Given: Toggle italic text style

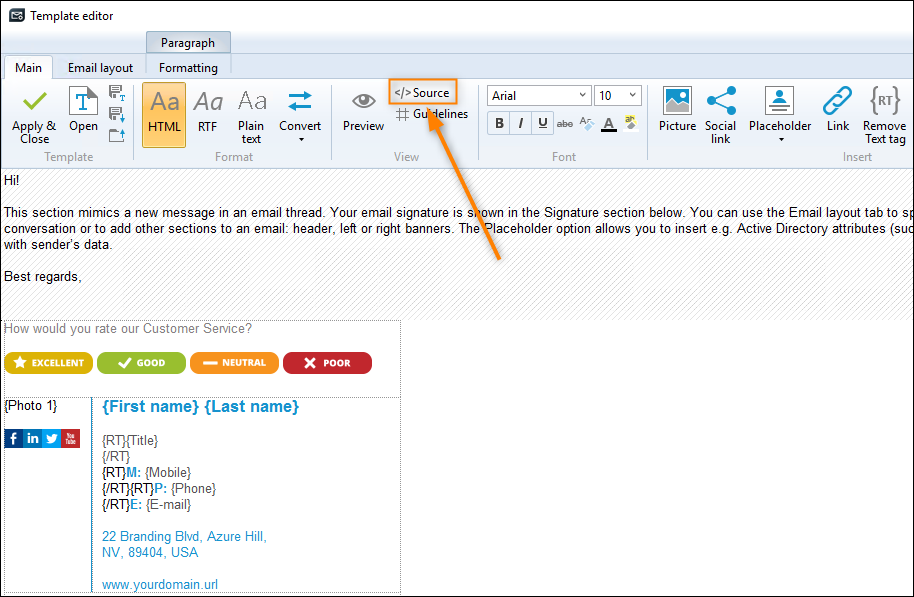Looking at the screenshot, I should coord(520,122).
